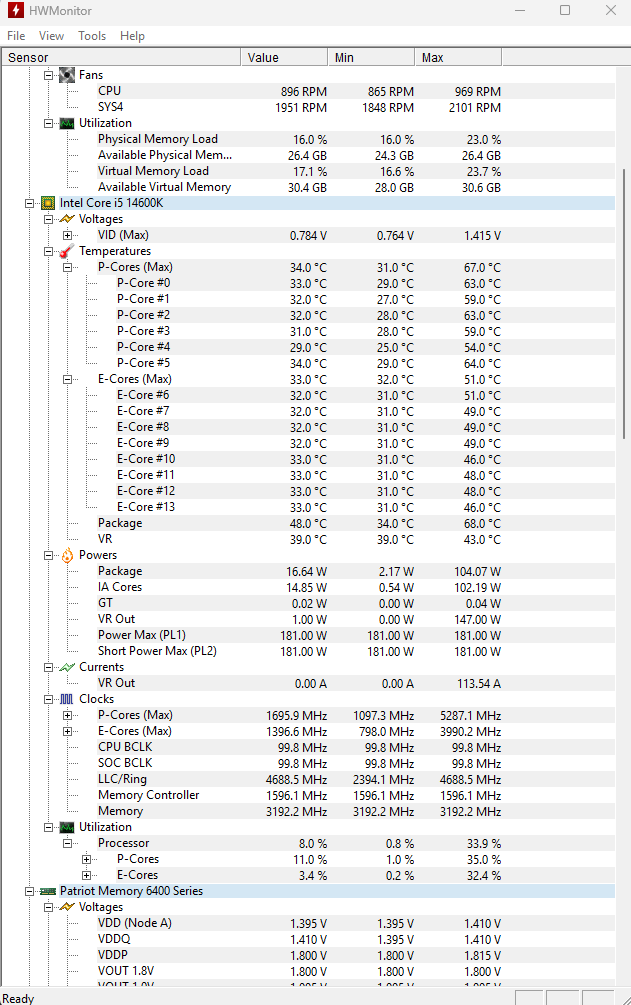Click the Clocks category icon

click(x=67, y=699)
